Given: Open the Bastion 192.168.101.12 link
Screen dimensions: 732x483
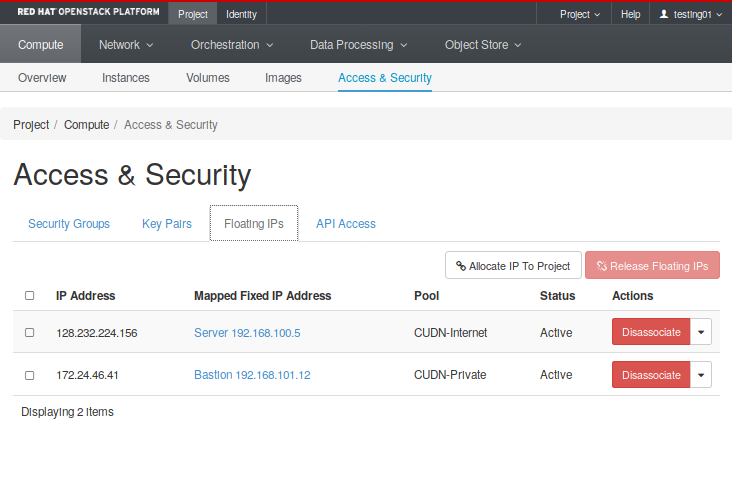Looking at the screenshot, I should pyautogui.click(x=252, y=375).
